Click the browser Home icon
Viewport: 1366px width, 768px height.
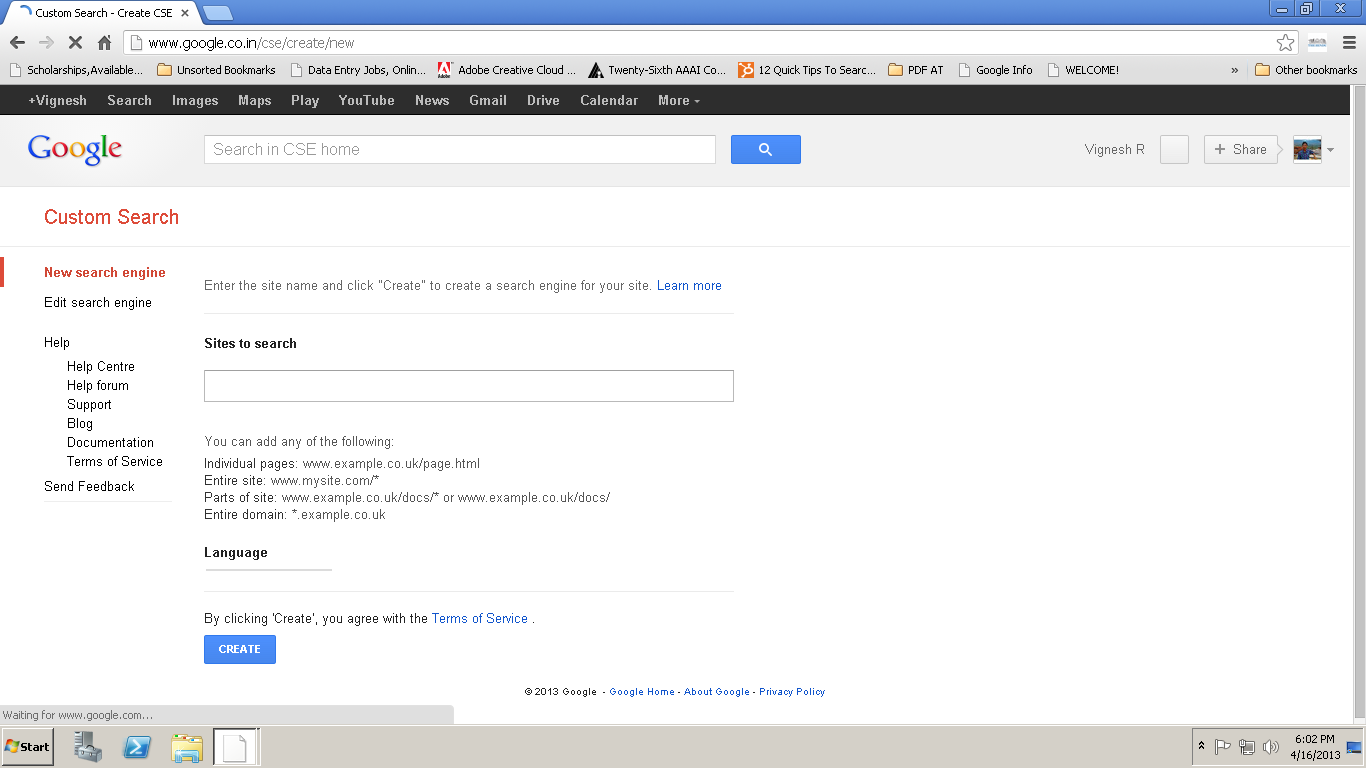coord(104,44)
